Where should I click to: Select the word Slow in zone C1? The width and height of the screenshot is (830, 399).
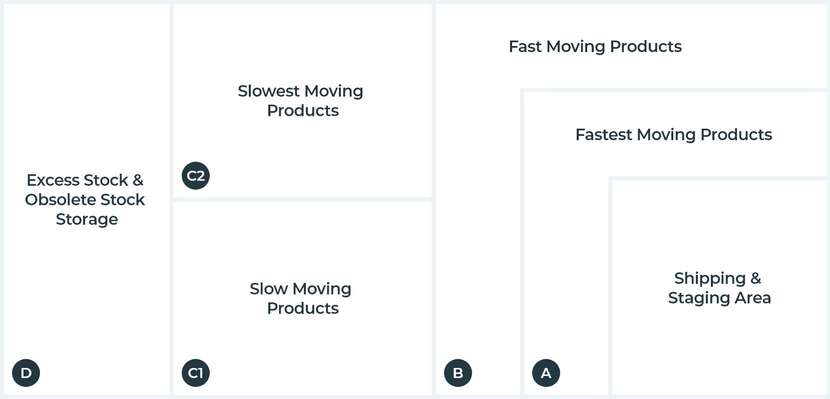point(266,289)
